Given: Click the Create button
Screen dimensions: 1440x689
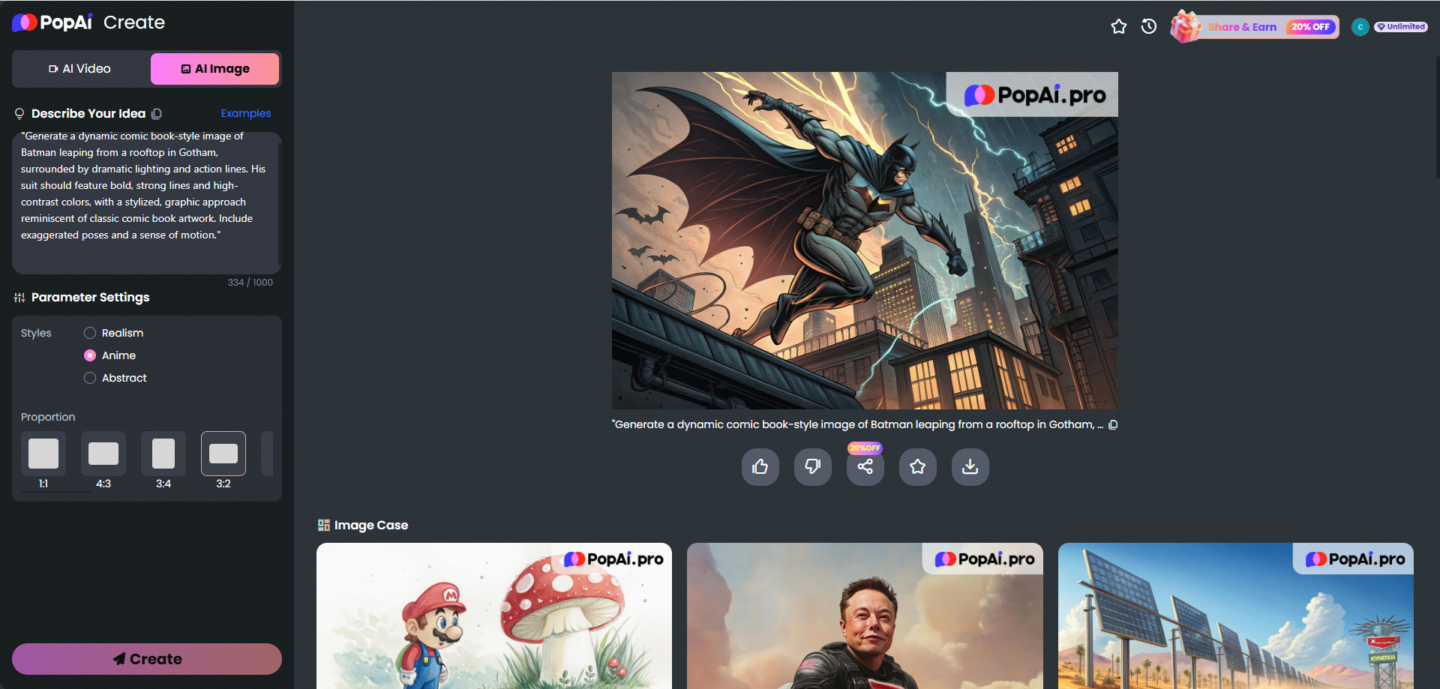Looking at the screenshot, I should (x=147, y=659).
